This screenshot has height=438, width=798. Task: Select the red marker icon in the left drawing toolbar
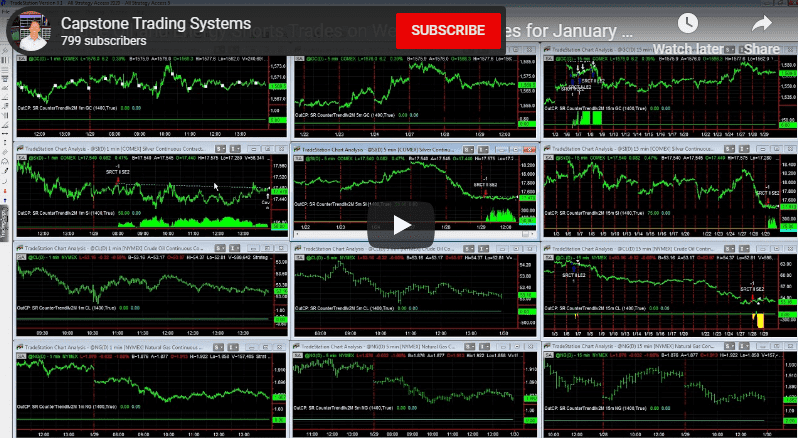point(5,190)
